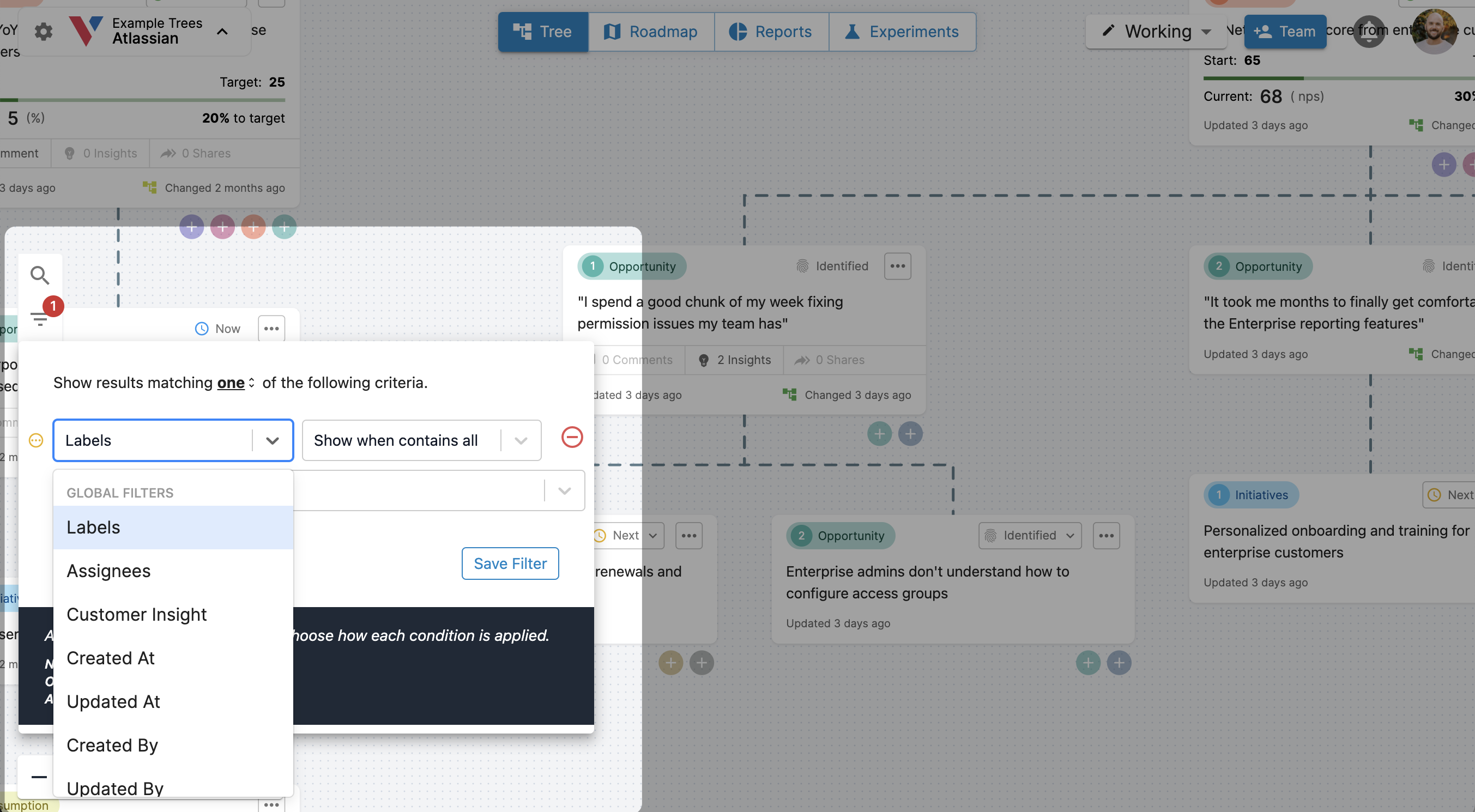Open Identified status dropdown on access groups card
This screenshot has width=1475, height=812.
pos(1030,536)
